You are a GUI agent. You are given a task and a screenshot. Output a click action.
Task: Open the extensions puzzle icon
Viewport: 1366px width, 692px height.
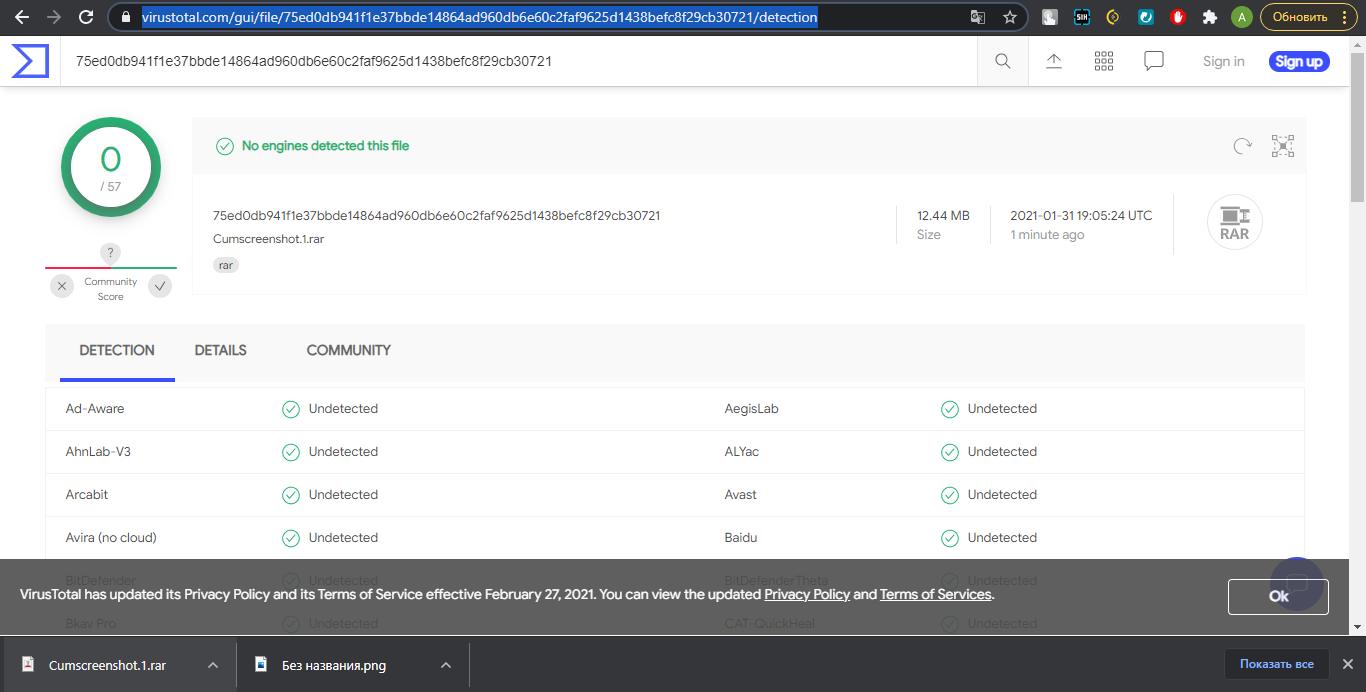tap(1210, 17)
